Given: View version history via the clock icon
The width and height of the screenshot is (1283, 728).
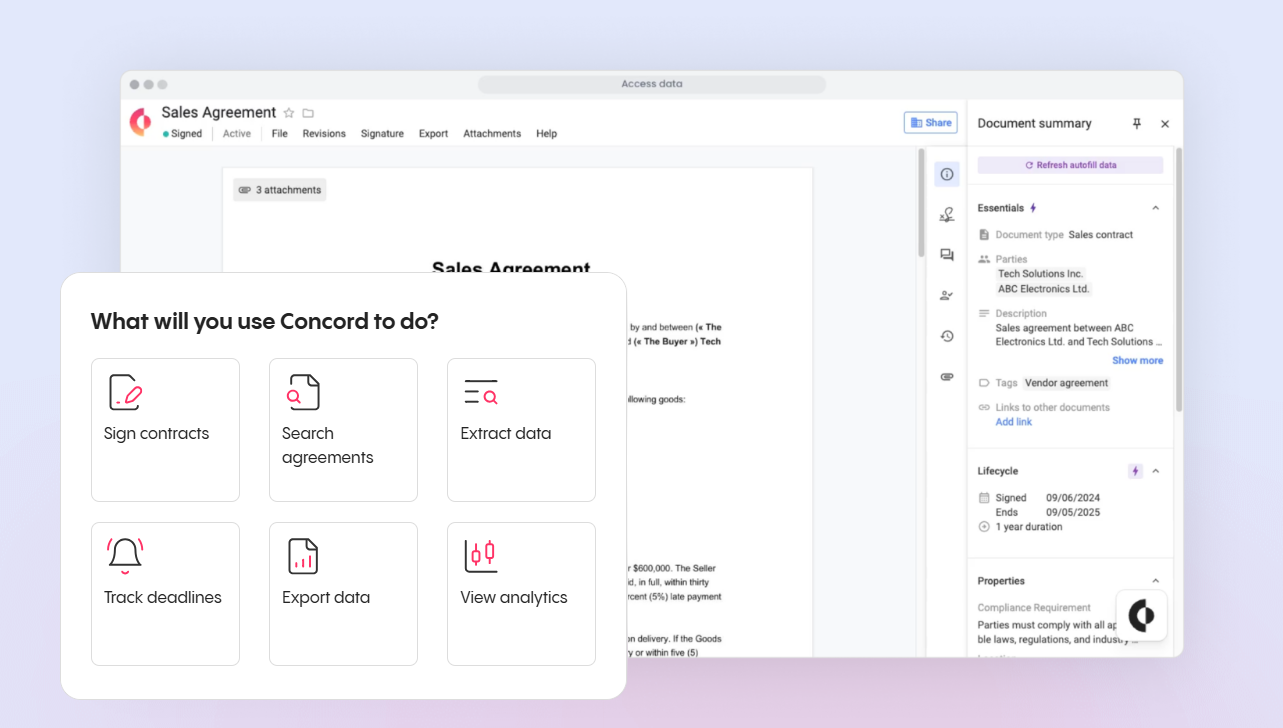Looking at the screenshot, I should (946, 336).
